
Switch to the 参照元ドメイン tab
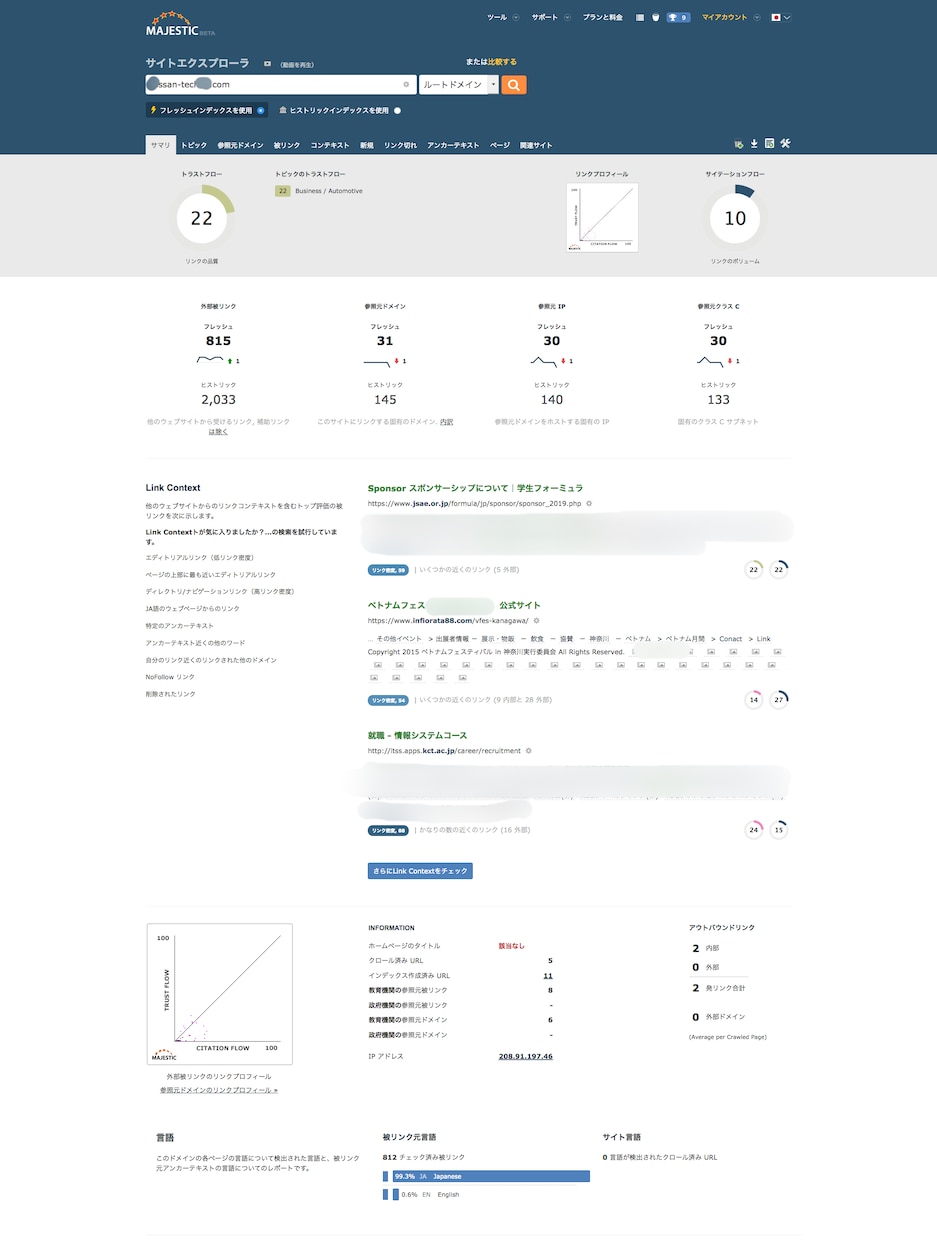click(x=240, y=145)
